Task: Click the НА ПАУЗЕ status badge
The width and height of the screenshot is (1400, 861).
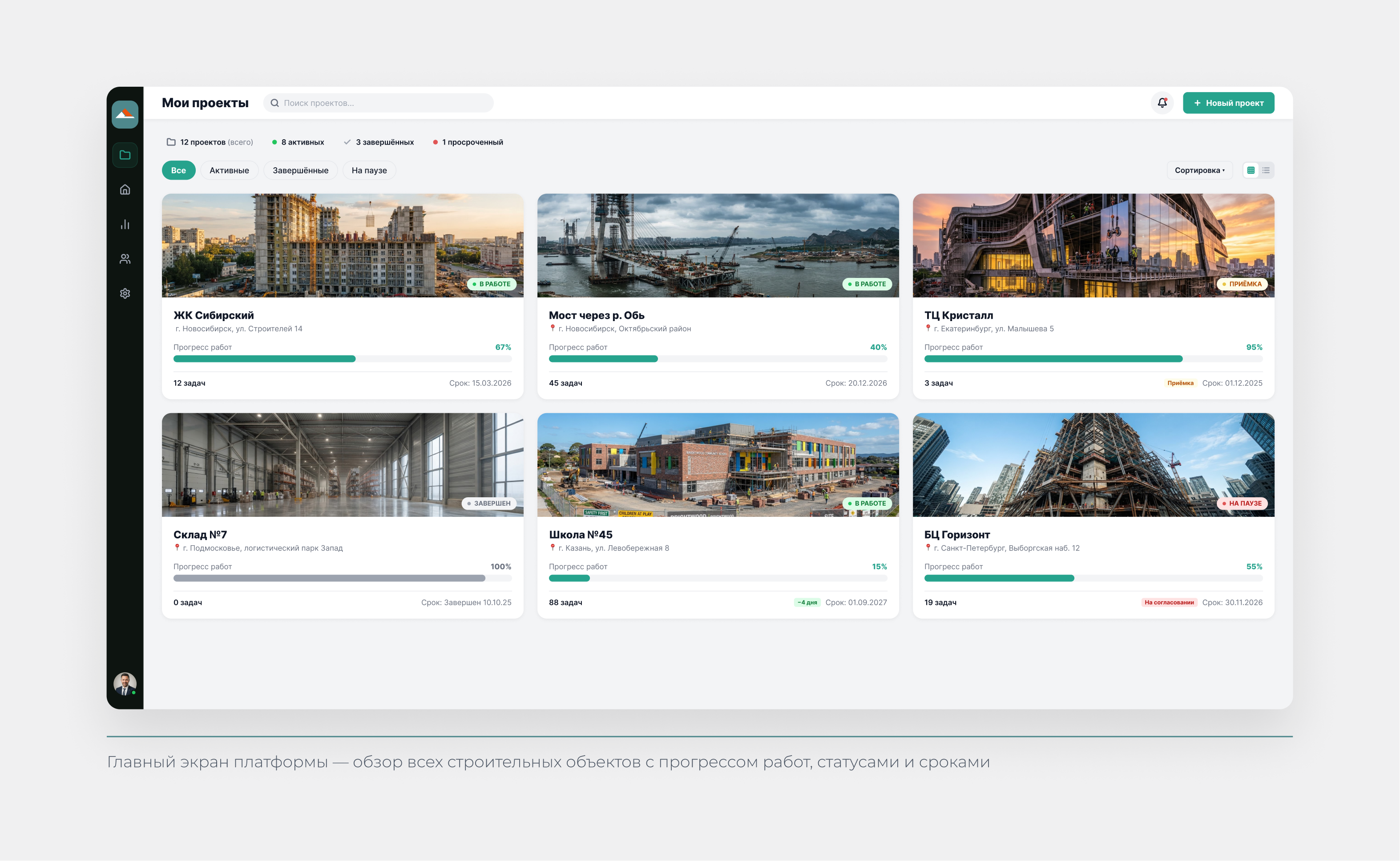Action: 1242,503
